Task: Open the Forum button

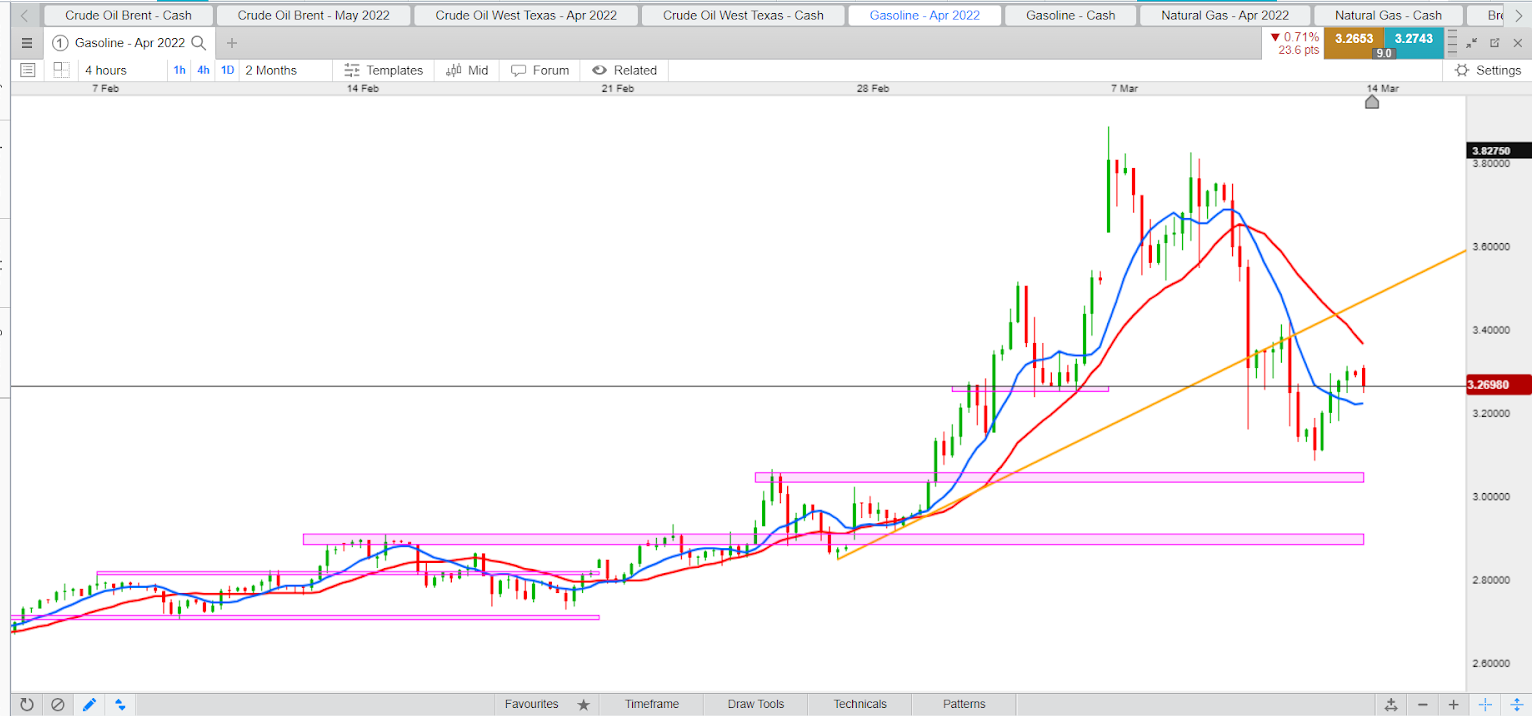Action: (x=540, y=70)
